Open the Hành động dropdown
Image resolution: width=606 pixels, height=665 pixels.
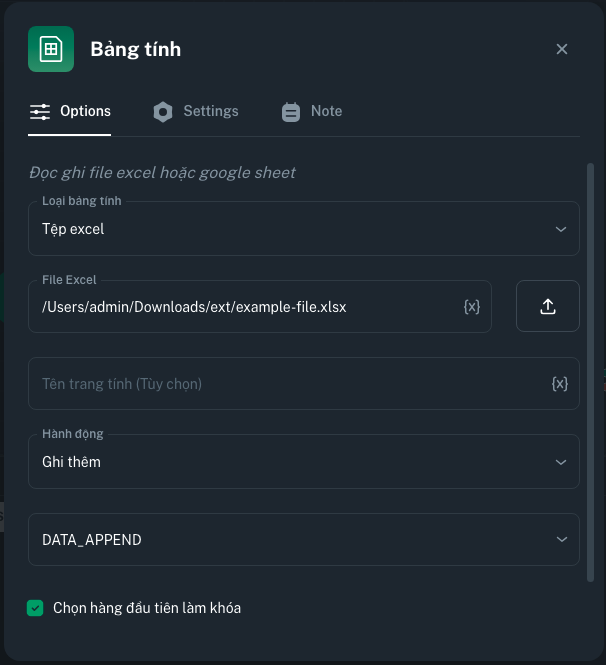coord(304,462)
